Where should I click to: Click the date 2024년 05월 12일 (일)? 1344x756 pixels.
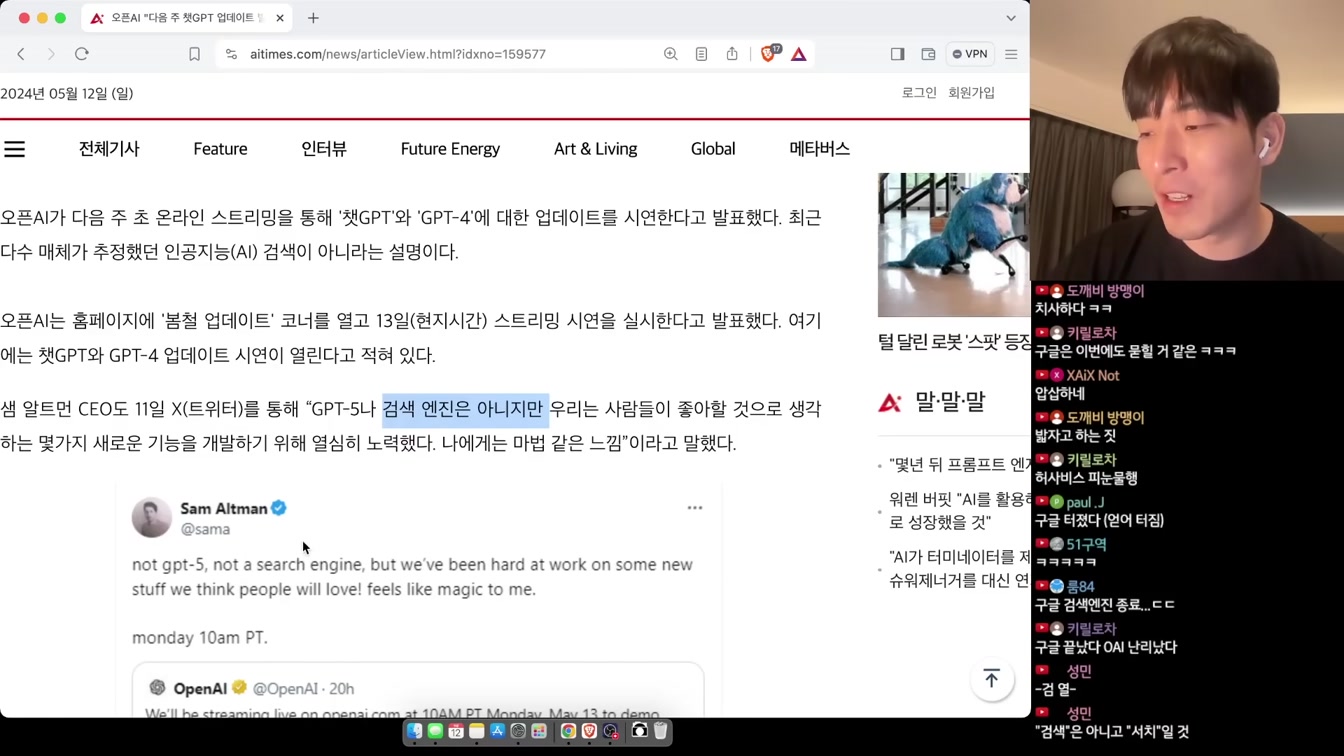coord(67,93)
